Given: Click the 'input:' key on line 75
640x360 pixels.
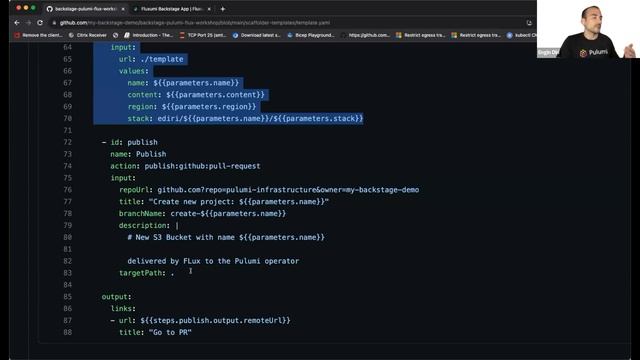Looking at the screenshot, I should (x=123, y=178).
